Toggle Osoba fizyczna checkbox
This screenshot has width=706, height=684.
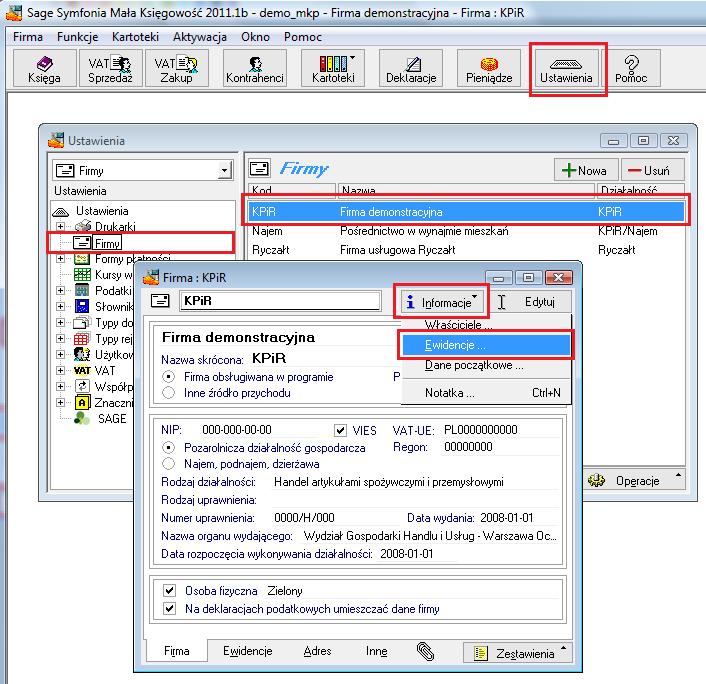[x=169, y=590]
